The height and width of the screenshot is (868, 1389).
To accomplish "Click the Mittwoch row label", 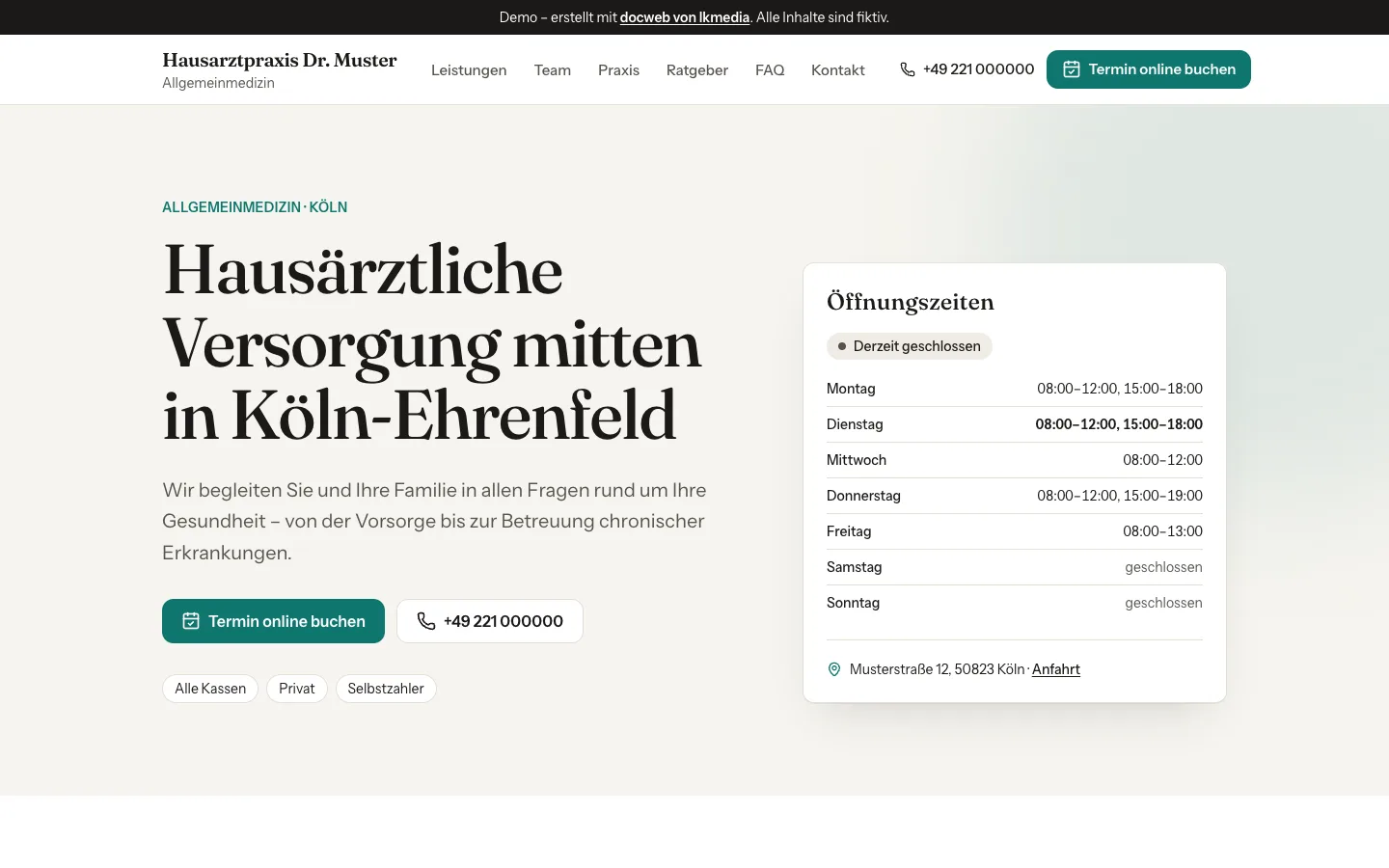I will (x=857, y=460).
